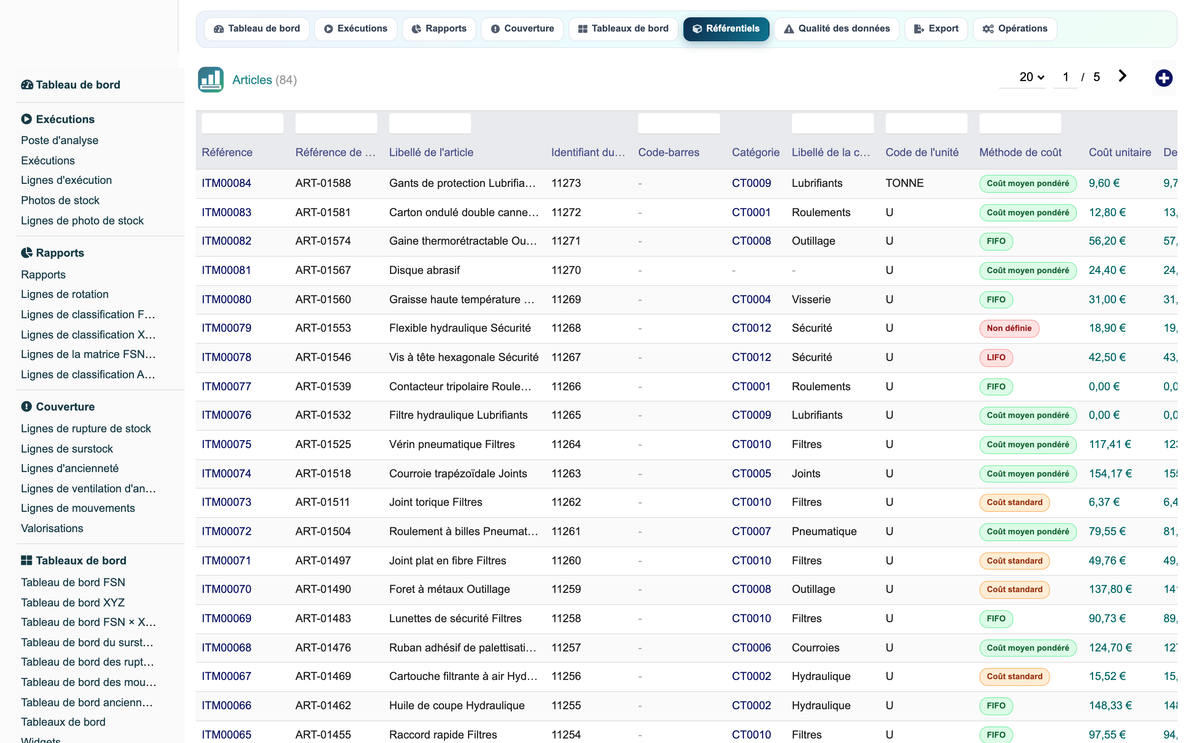The width and height of the screenshot is (1200, 743).
Task: Click the Libellé de la catégorie filter field
Action: click(832, 123)
